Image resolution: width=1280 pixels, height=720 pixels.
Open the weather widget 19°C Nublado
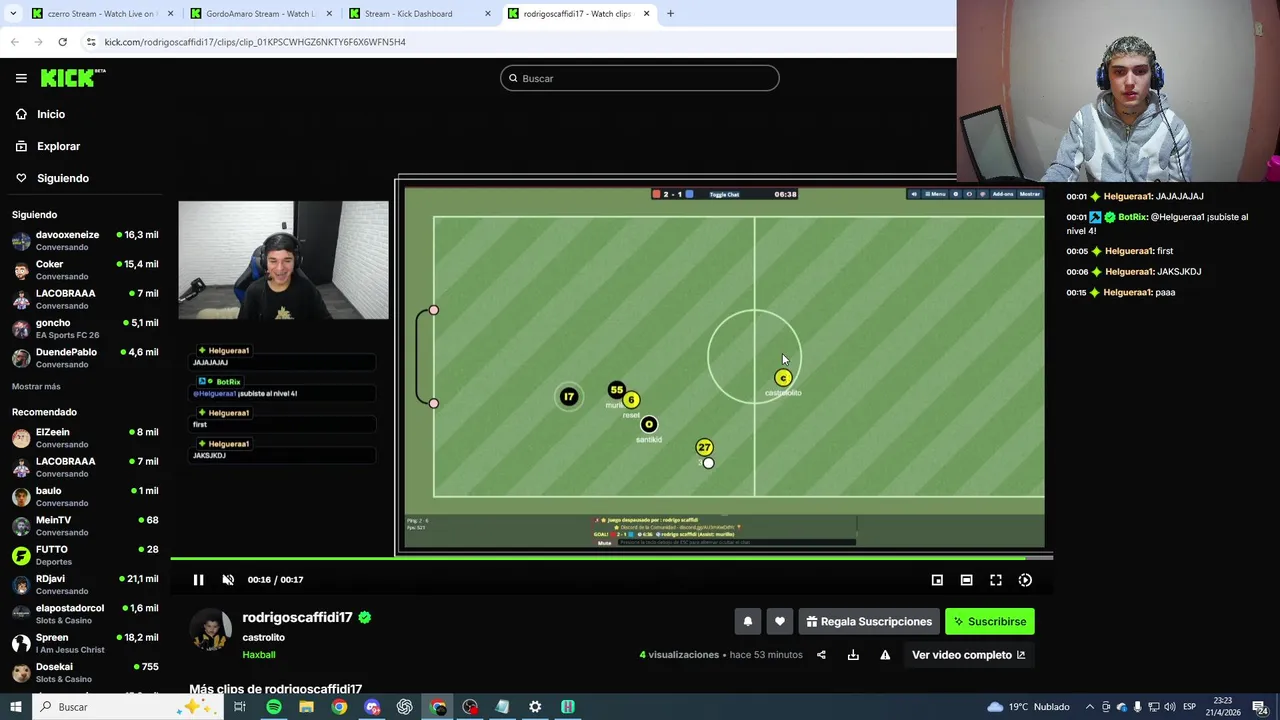coord(1029,707)
